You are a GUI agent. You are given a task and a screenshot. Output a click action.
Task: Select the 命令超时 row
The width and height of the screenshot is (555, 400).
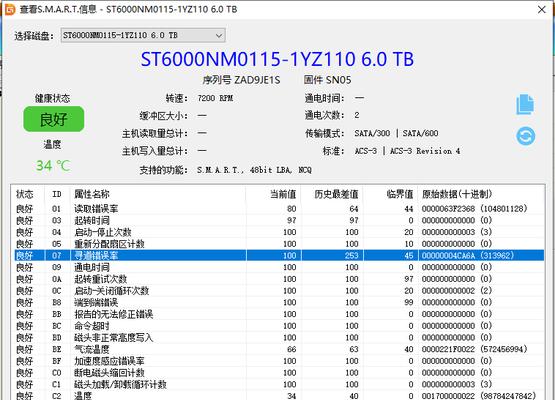pyautogui.click(x=279, y=326)
